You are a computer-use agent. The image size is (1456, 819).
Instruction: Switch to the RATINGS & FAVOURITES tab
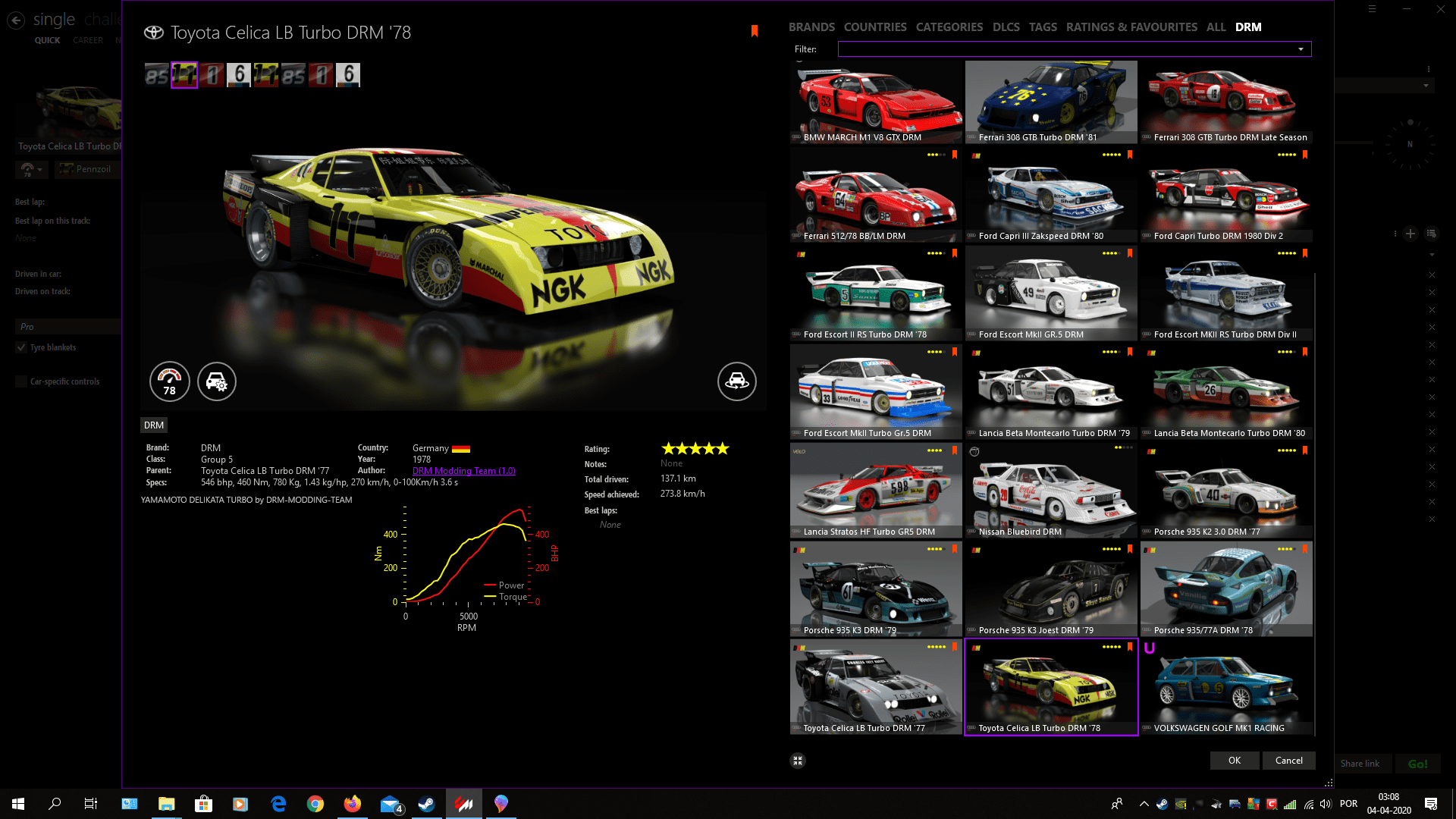click(x=1131, y=27)
